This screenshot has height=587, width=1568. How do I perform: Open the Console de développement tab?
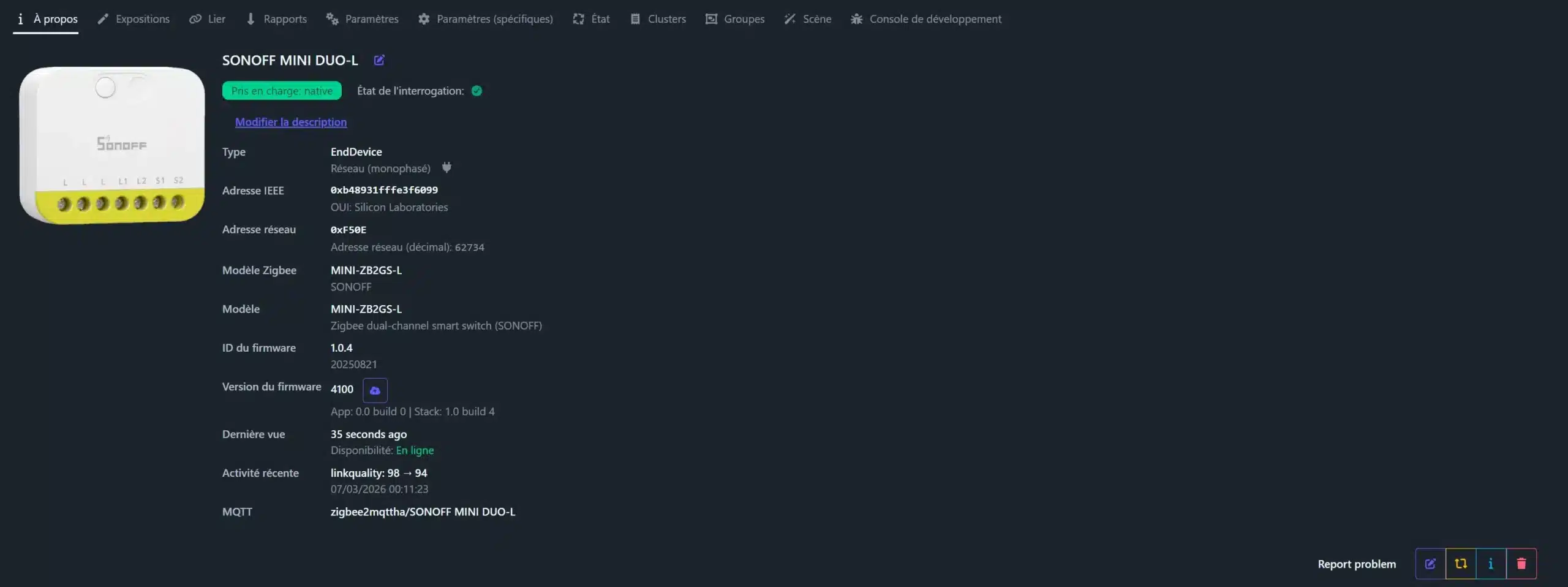click(926, 19)
